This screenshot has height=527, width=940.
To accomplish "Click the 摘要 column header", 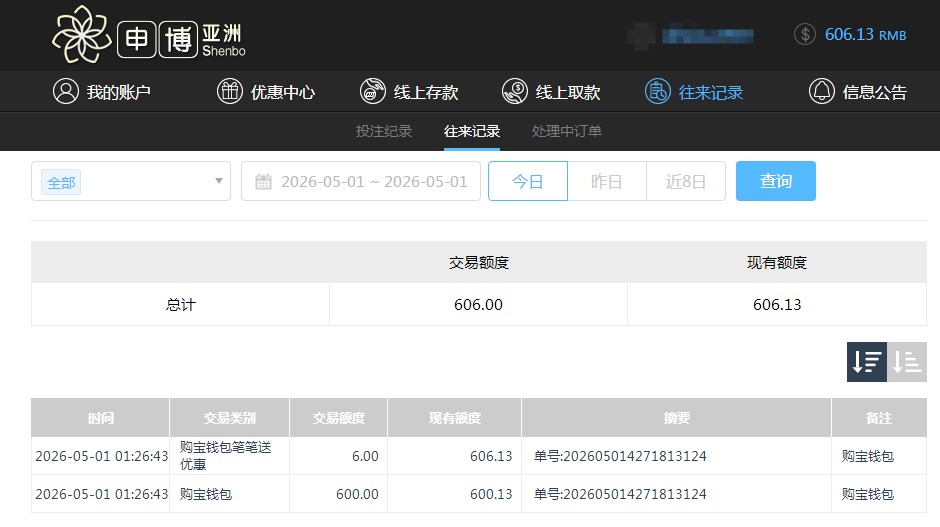I will tap(676, 418).
